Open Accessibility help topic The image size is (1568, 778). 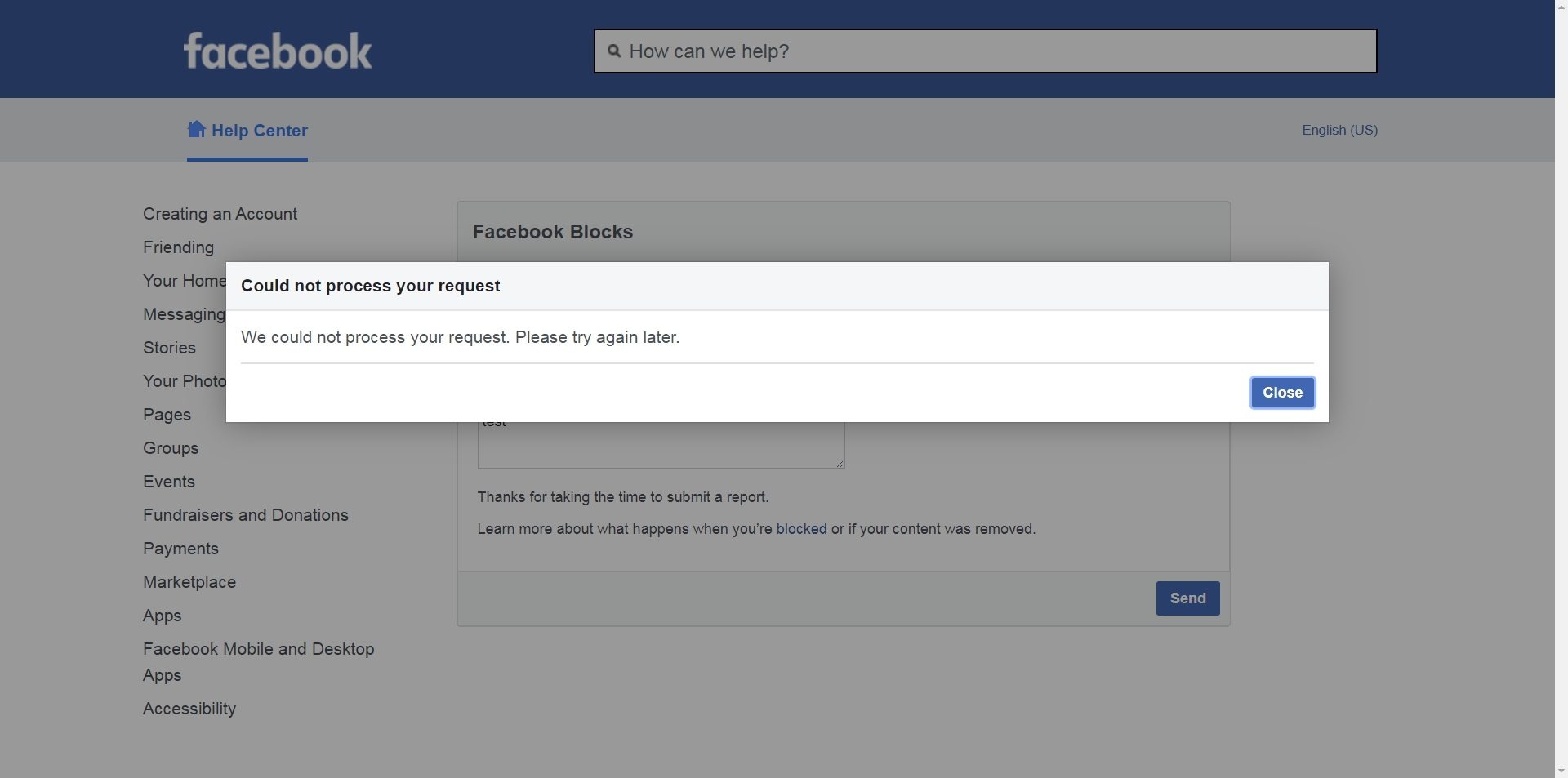coord(189,709)
